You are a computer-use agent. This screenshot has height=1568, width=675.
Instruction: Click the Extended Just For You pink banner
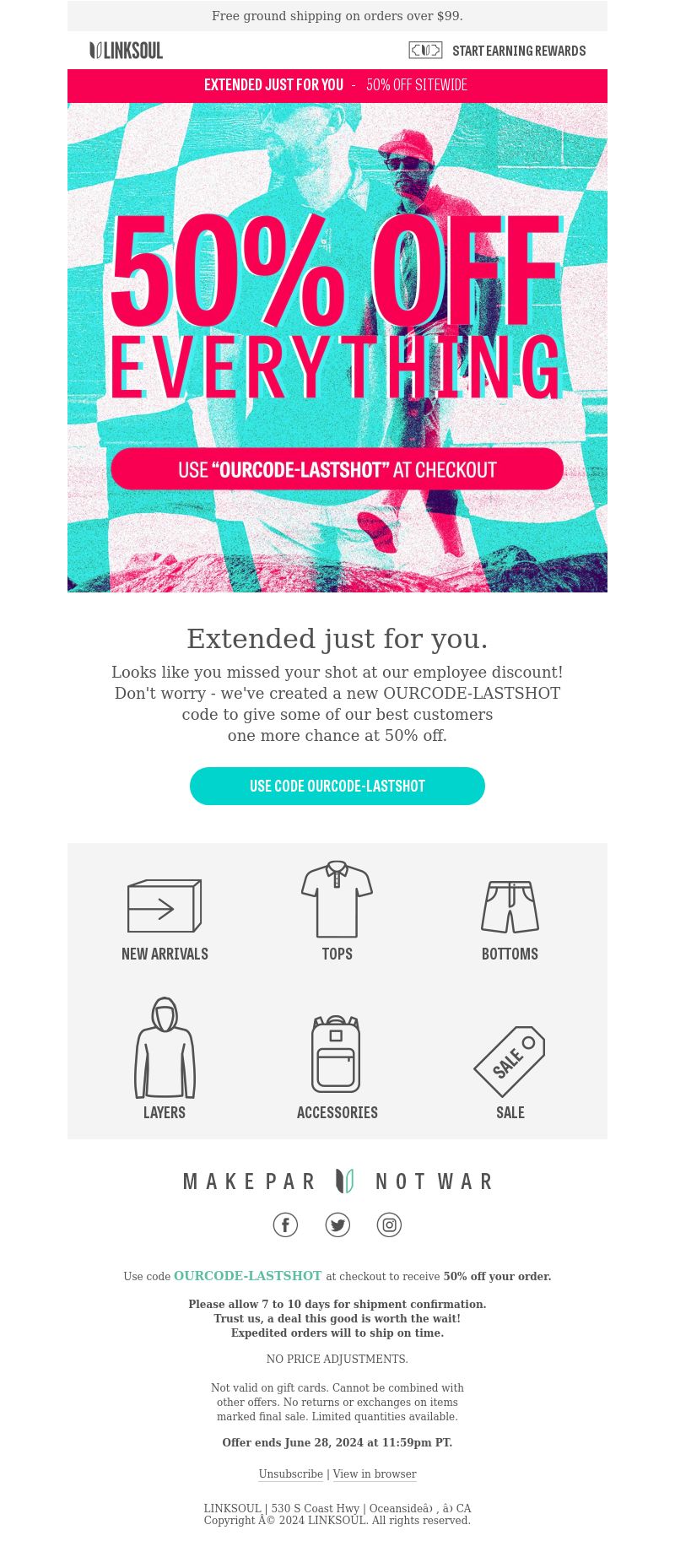pos(337,85)
